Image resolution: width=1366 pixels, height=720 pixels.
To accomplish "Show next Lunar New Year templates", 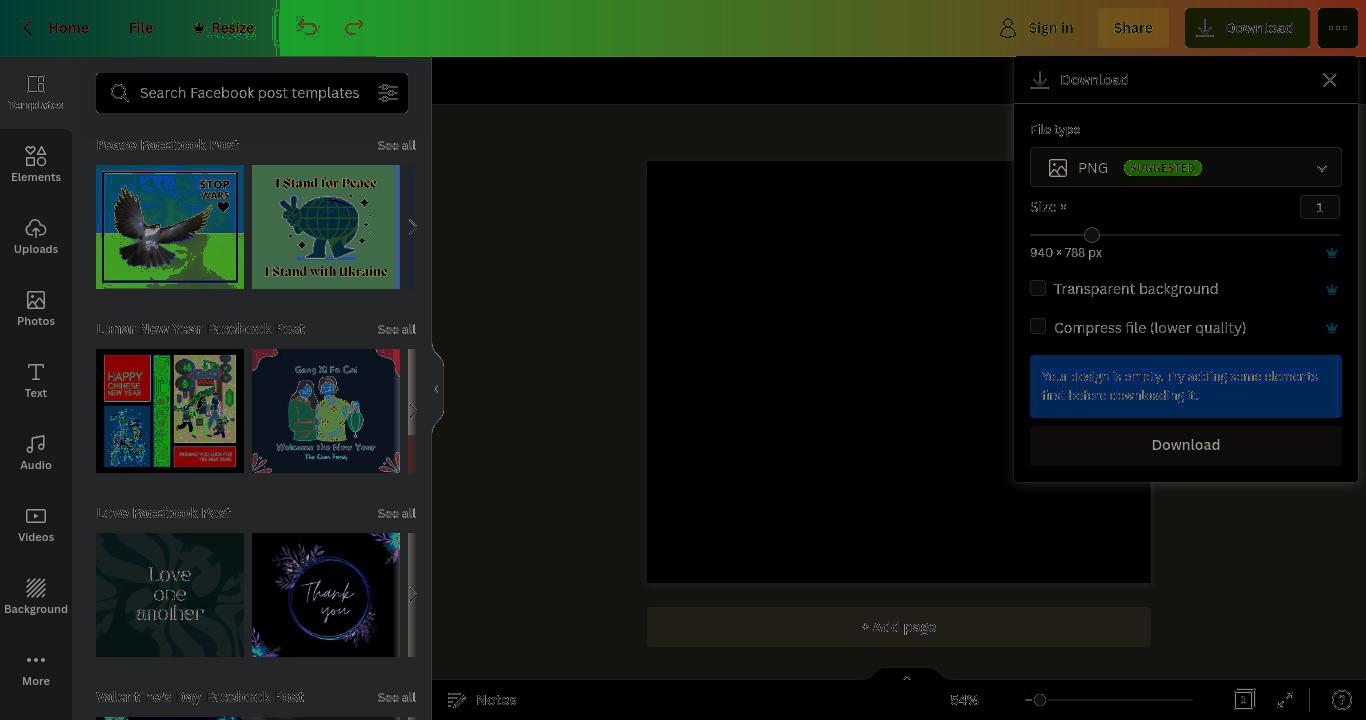I will (412, 411).
